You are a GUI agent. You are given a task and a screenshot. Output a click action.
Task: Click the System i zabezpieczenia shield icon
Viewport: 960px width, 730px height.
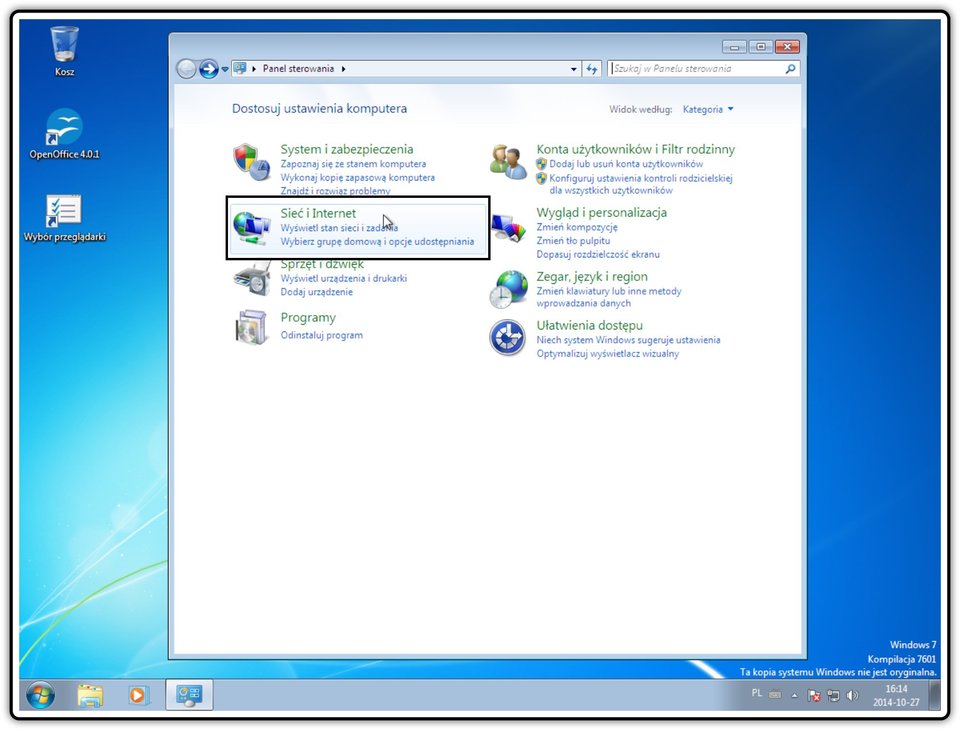coord(252,162)
